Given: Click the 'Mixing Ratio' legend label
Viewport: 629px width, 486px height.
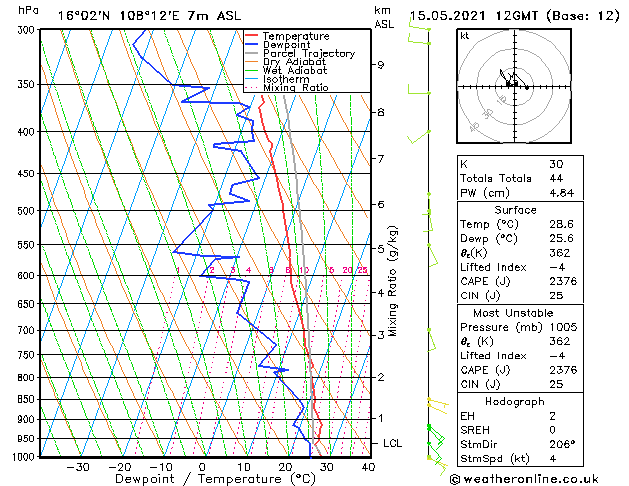Looking at the screenshot, I should 296,87.
